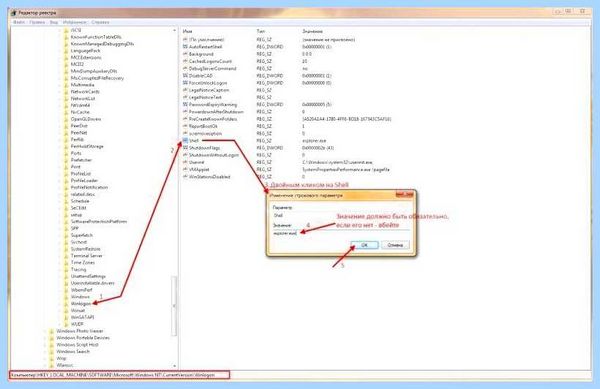Click the ProfileList folder icon
This screenshot has height=389, width=600.
click(x=66, y=174)
